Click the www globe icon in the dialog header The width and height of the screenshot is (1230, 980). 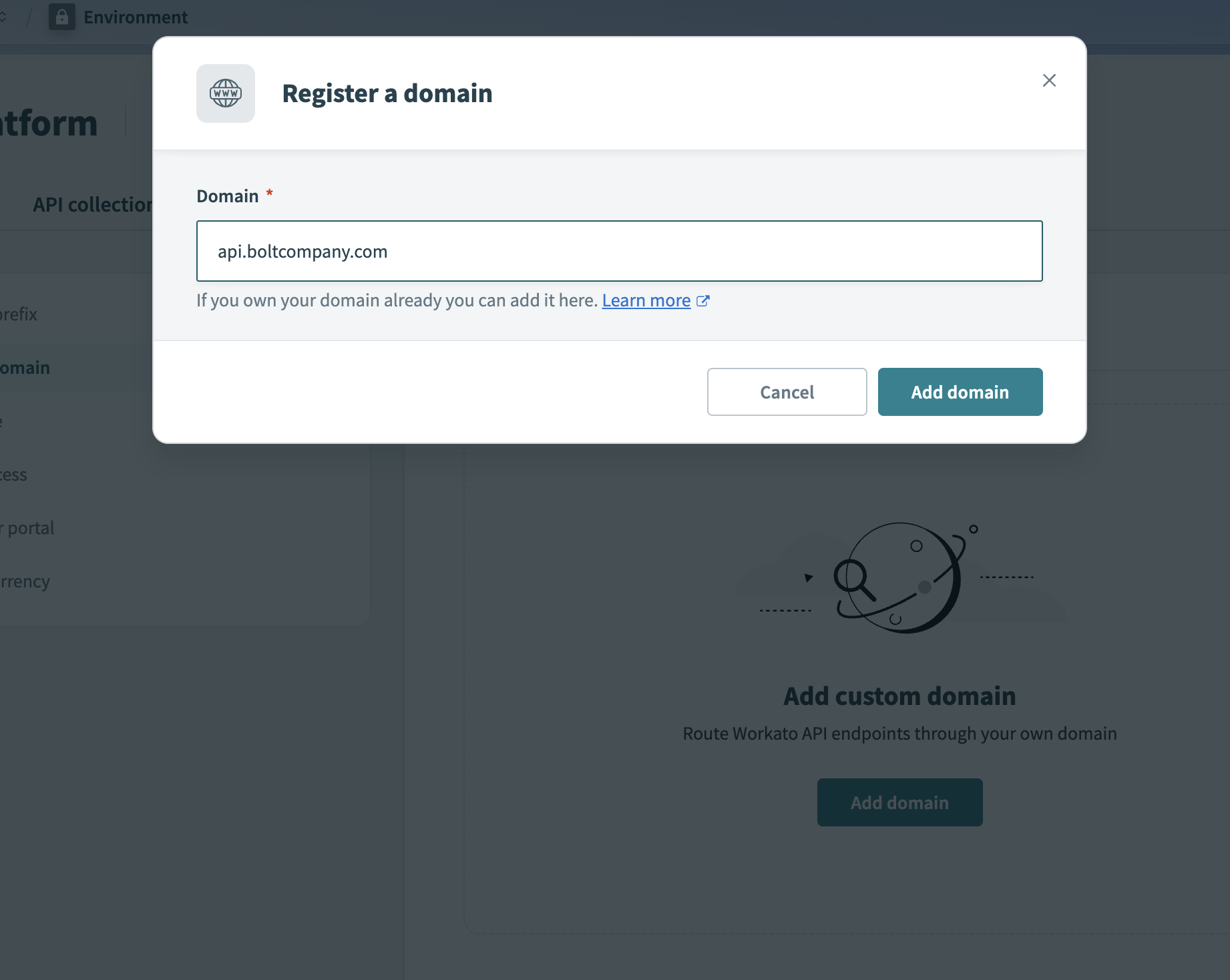pyautogui.click(x=225, y=93)
